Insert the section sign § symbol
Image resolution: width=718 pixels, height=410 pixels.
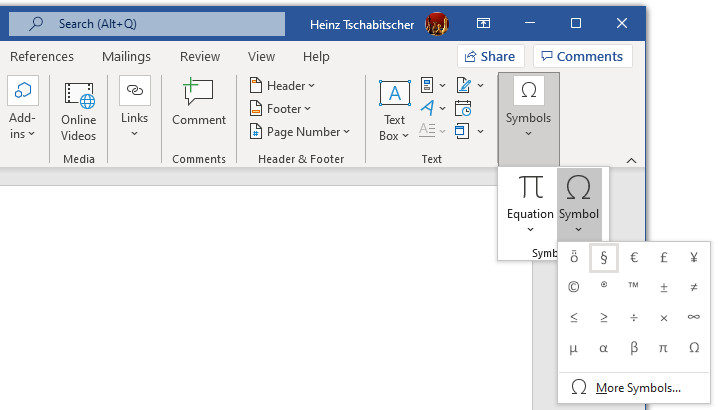604,258
